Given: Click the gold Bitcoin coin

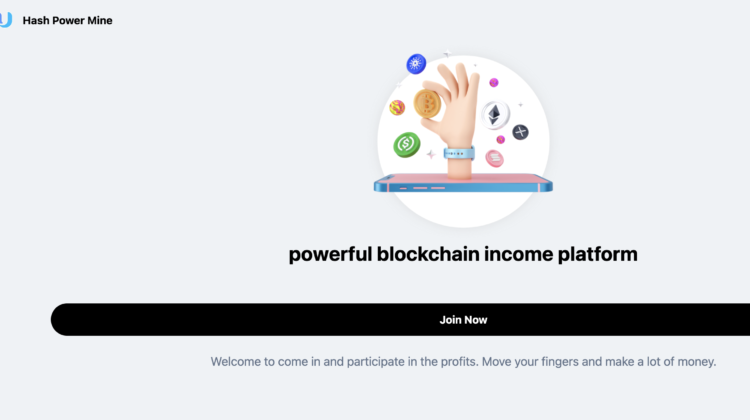Looking at the screenshot, I should (428, 102).
